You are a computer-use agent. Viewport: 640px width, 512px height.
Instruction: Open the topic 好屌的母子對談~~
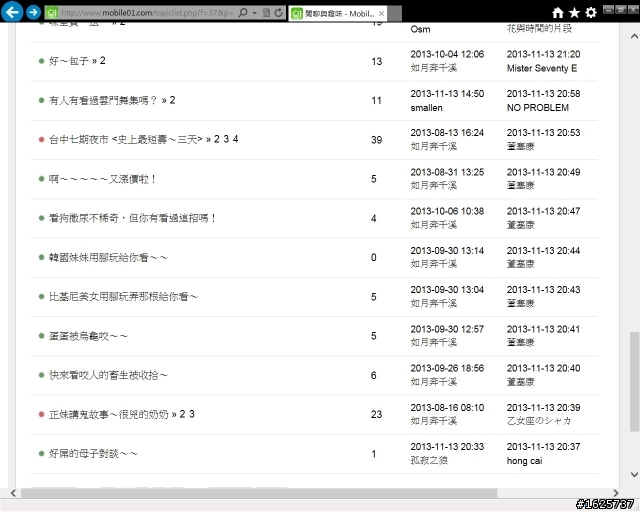click(x=93, y=454)
